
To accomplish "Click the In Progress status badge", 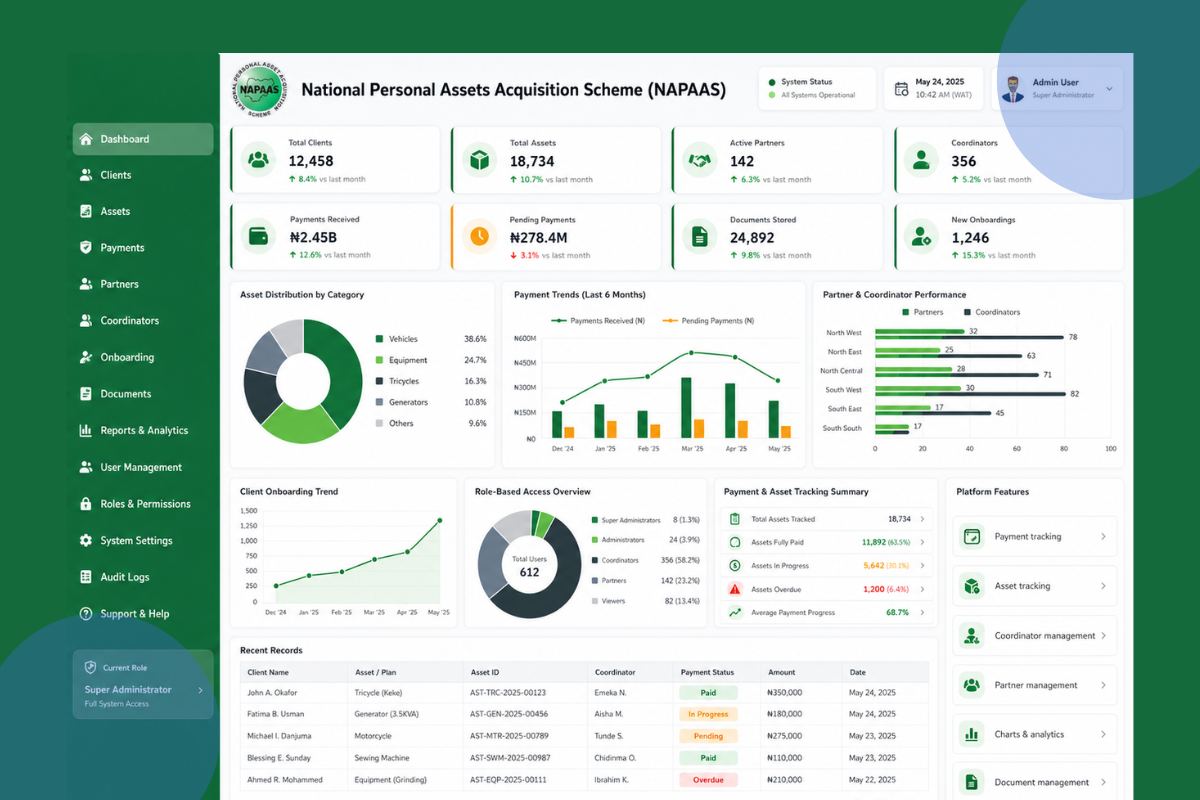I will (x=708, y=714).
